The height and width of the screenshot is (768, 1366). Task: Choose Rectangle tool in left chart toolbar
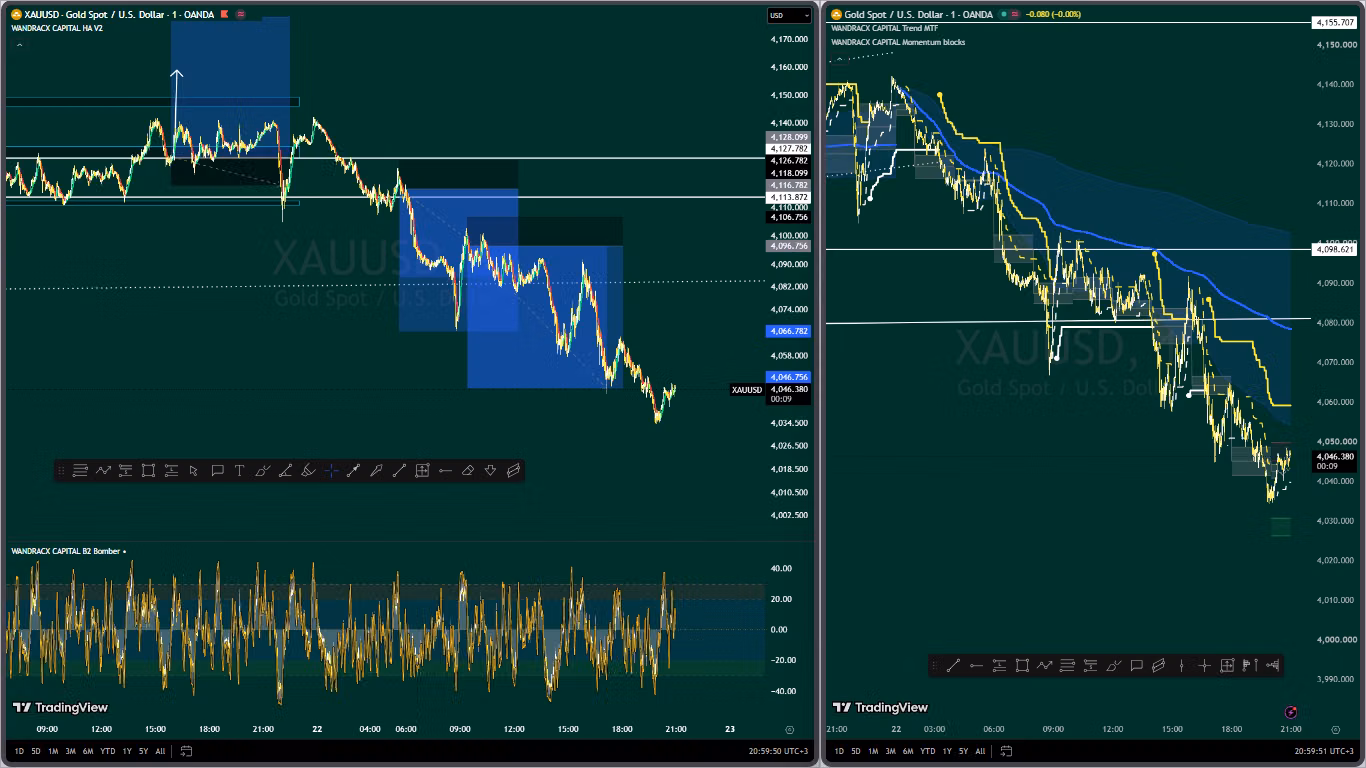tap(148, 470)
